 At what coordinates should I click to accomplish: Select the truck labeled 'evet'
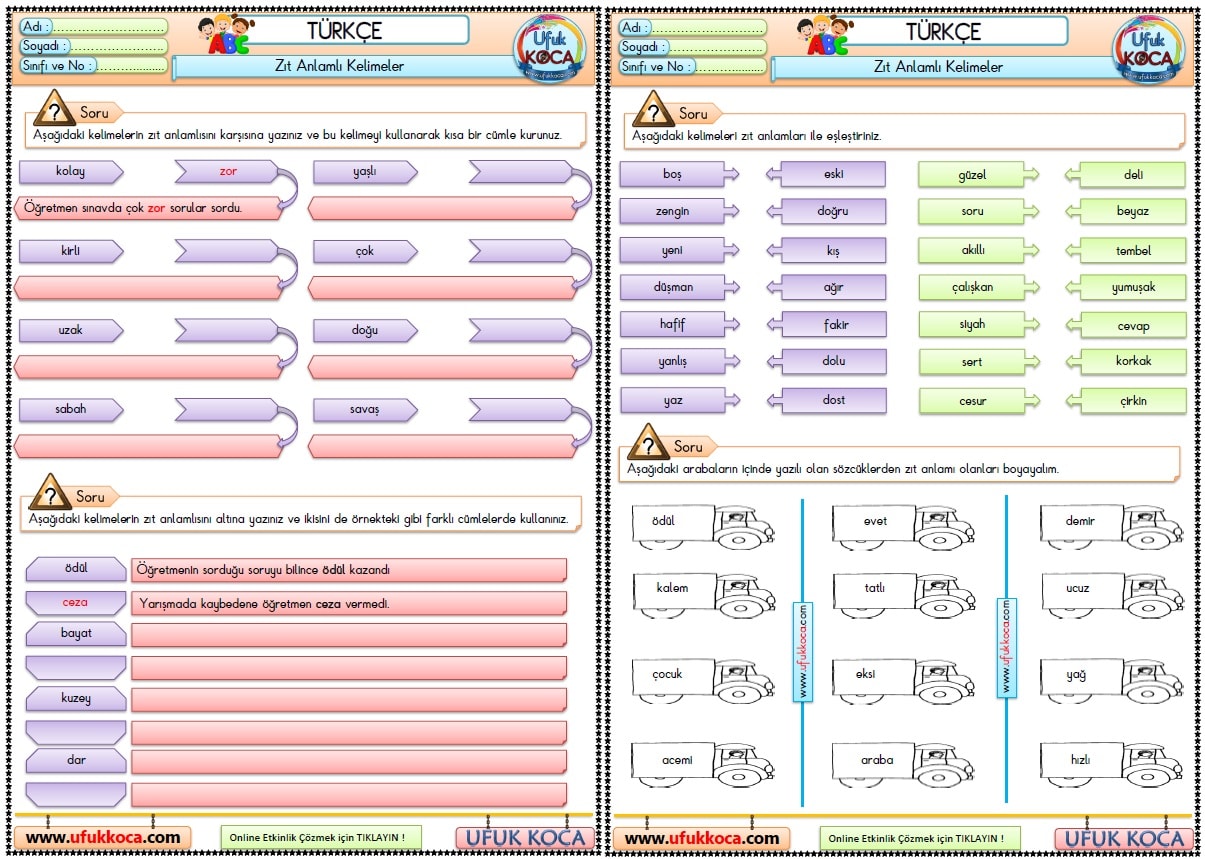pos(903,525)
